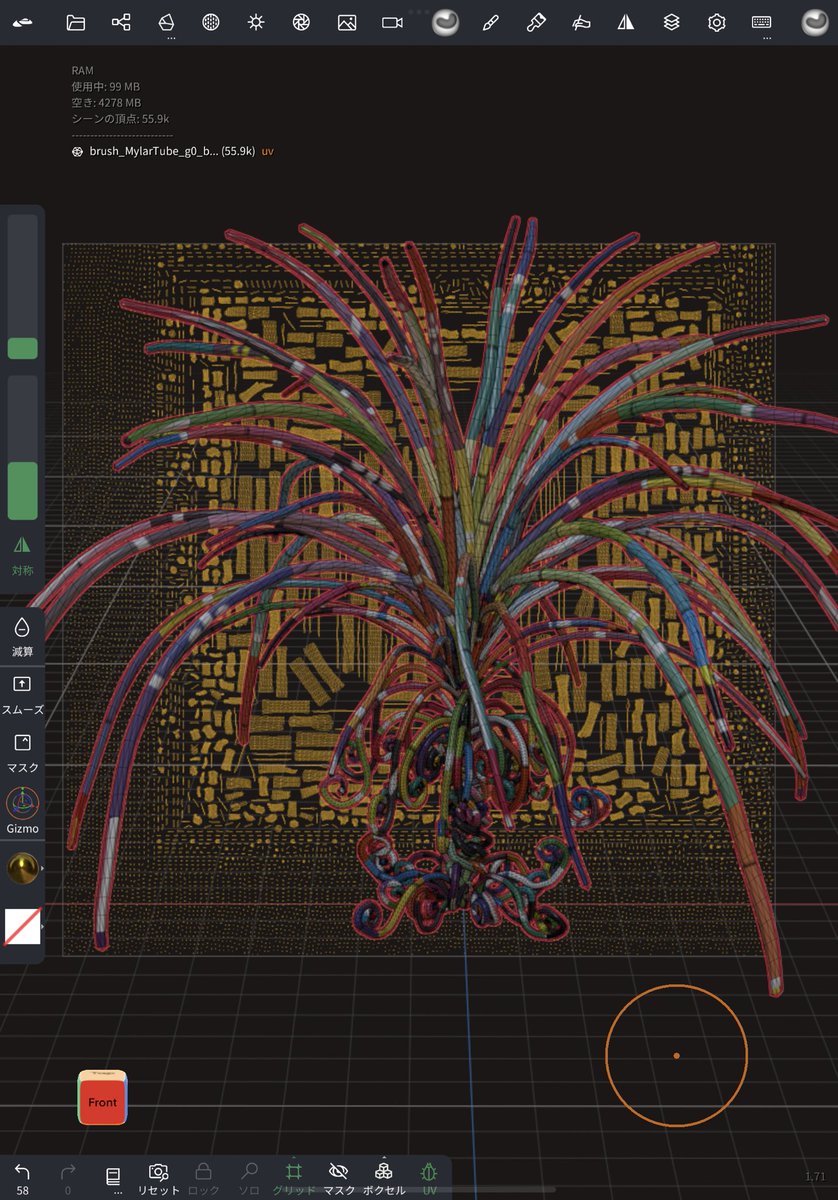Viewport: 838px width, 1200px height.
Task: Activate the Gizmo tool
Action: point(22,810)
